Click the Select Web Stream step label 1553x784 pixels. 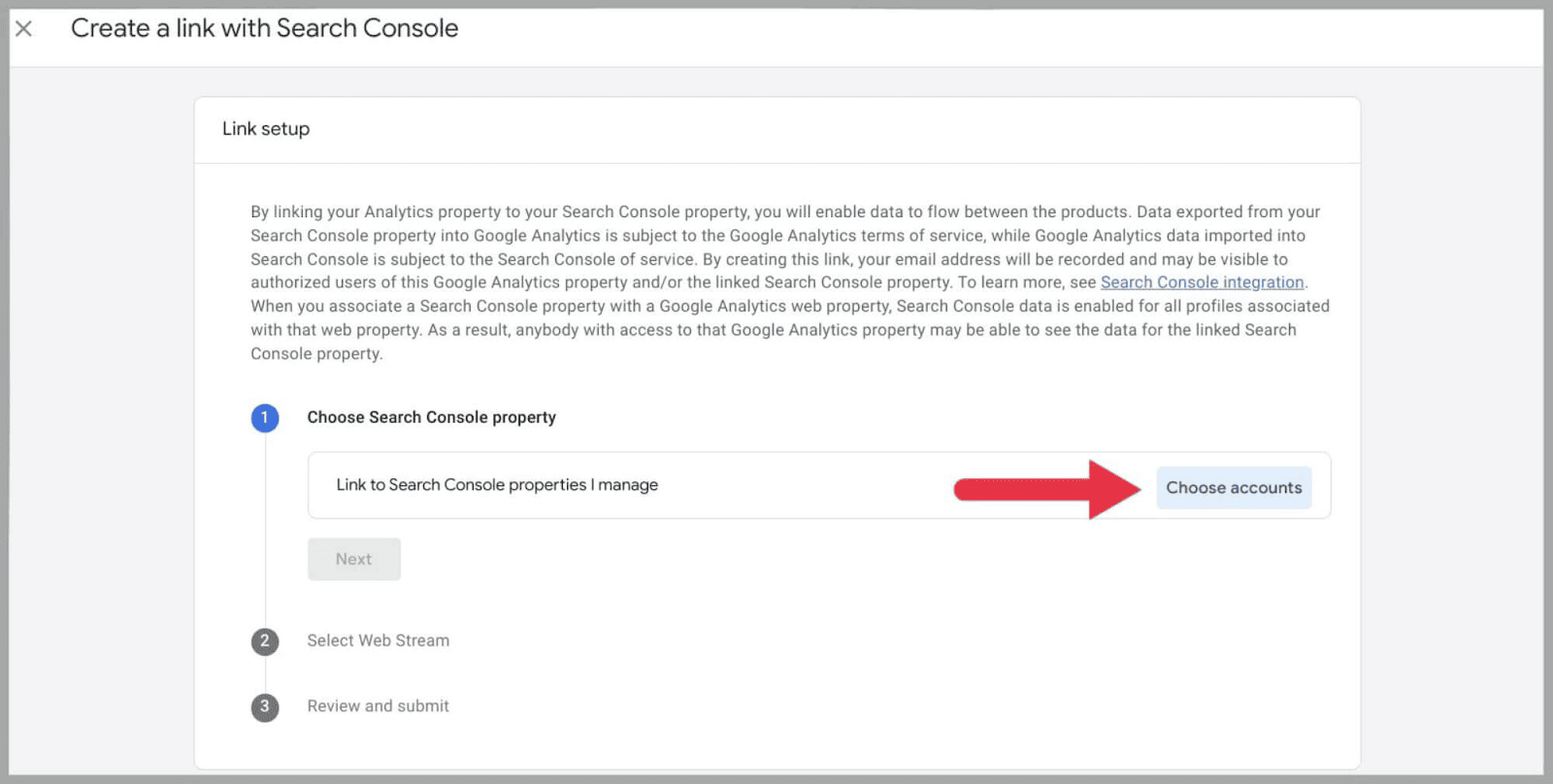(x=378, y=640)
